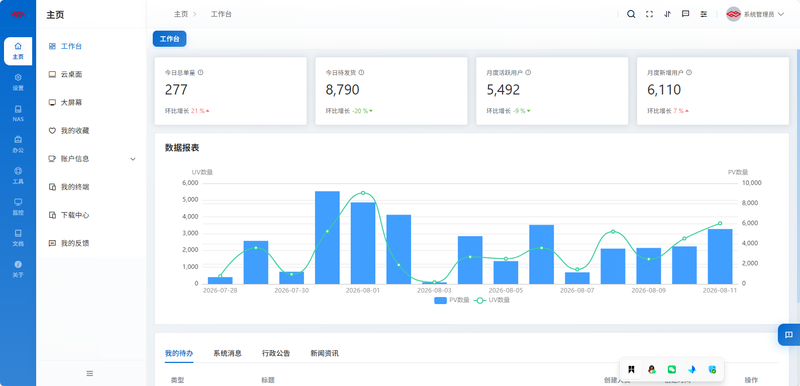The image size is (800, 386).
Task: Click the info icon beside 月度新增用户
Action: 689,72
